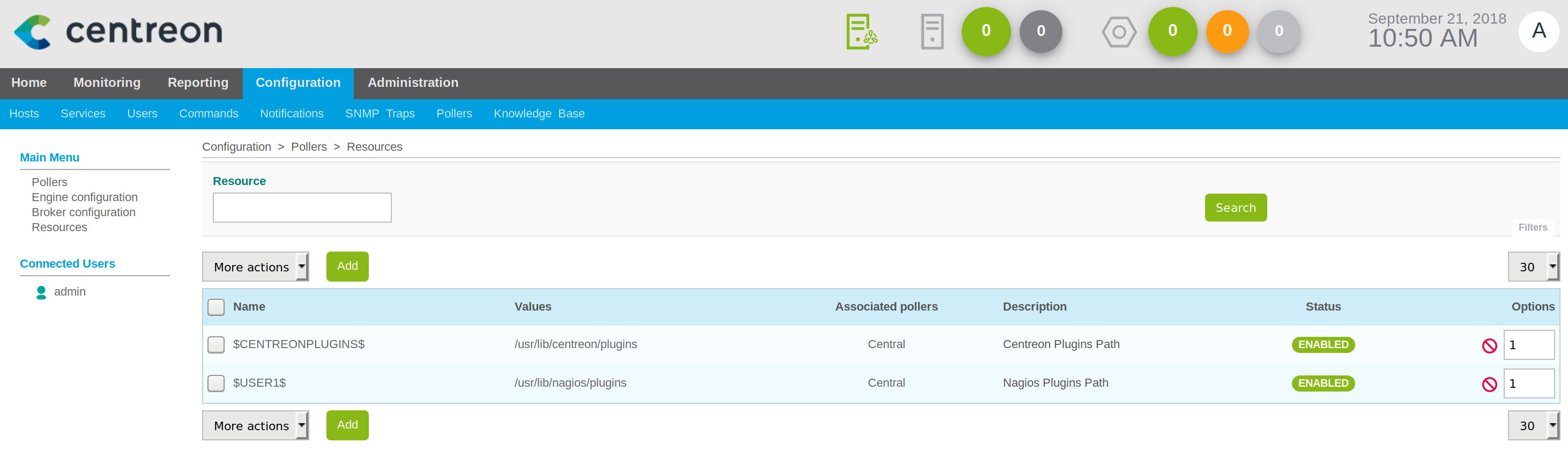Disable the $USER1$ resource via red icon
1568x472 pixels.
click(x=1489, y=383)
